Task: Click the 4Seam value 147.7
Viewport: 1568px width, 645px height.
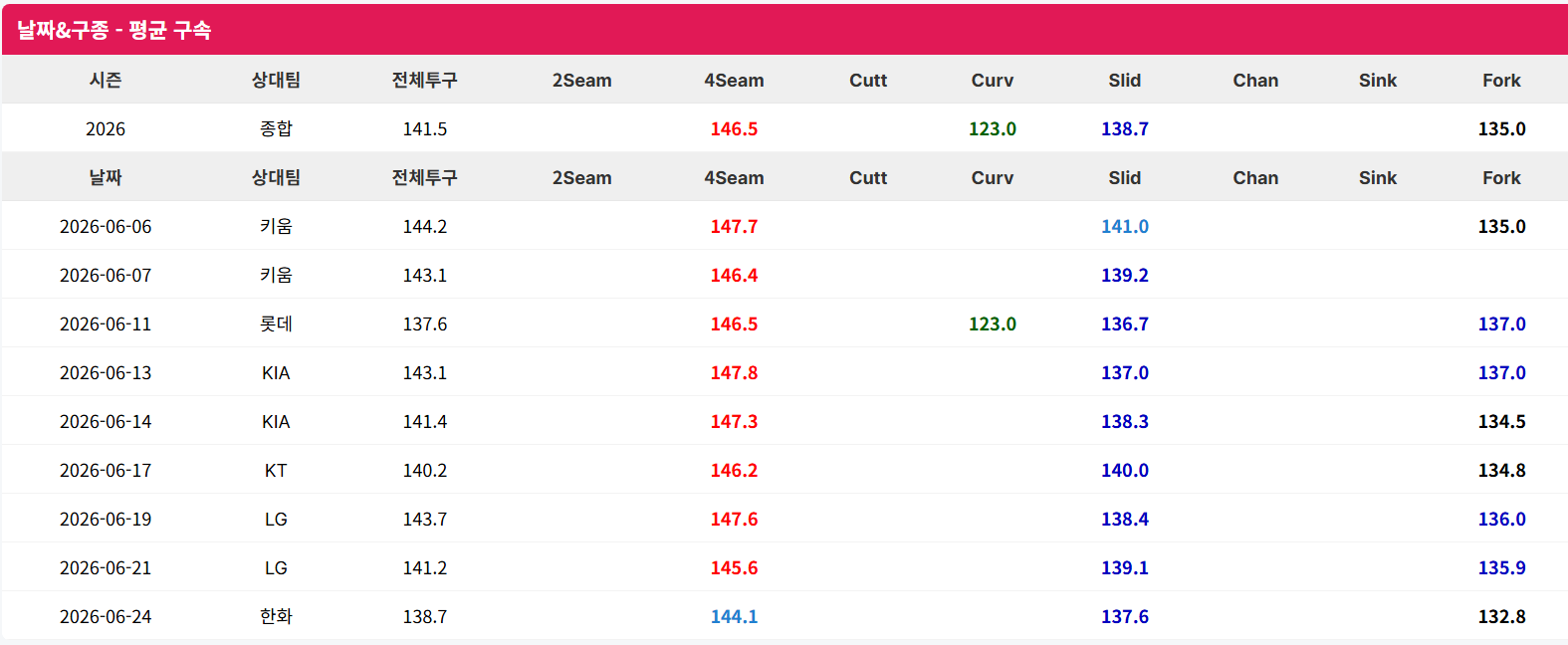Action: (734, 227)
